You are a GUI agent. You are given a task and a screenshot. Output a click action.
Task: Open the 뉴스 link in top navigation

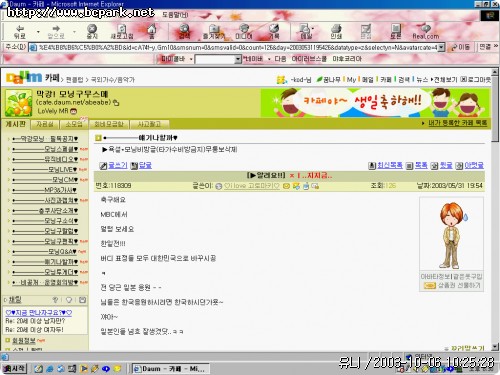click(x=422, y=80)
